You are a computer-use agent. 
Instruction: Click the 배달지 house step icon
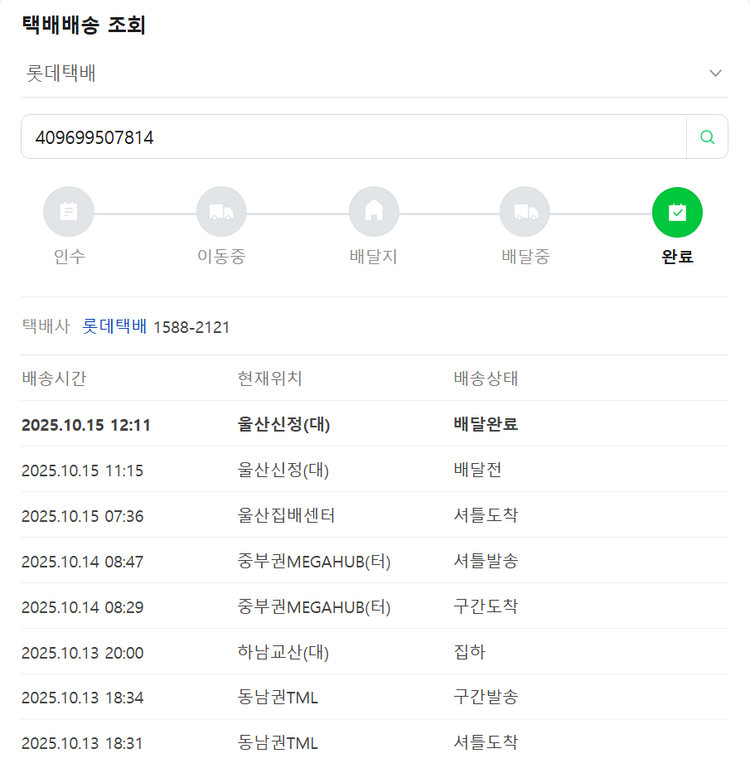click(374, 211)
